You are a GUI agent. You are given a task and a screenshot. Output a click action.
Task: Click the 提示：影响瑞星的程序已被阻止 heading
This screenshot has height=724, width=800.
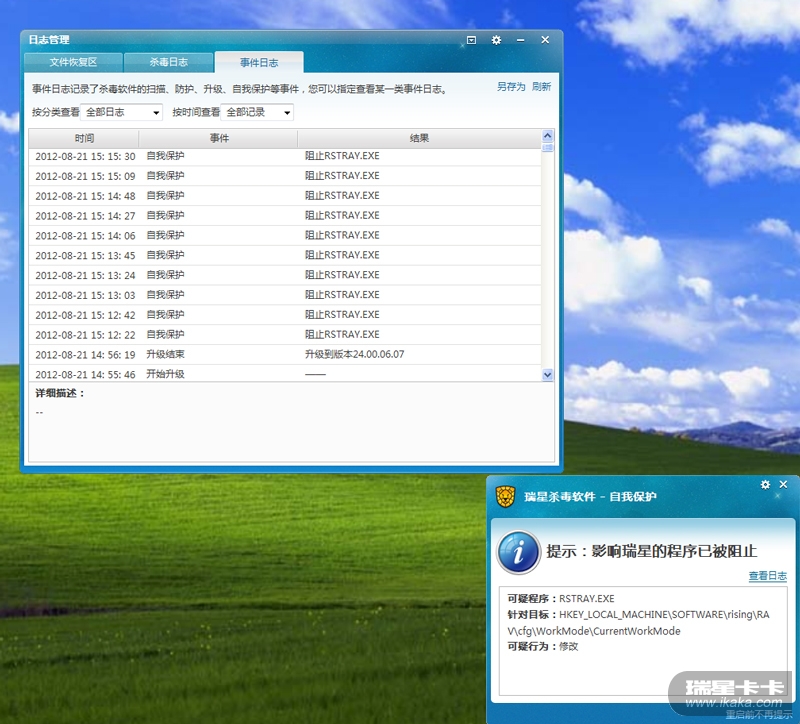pos(652,552)
